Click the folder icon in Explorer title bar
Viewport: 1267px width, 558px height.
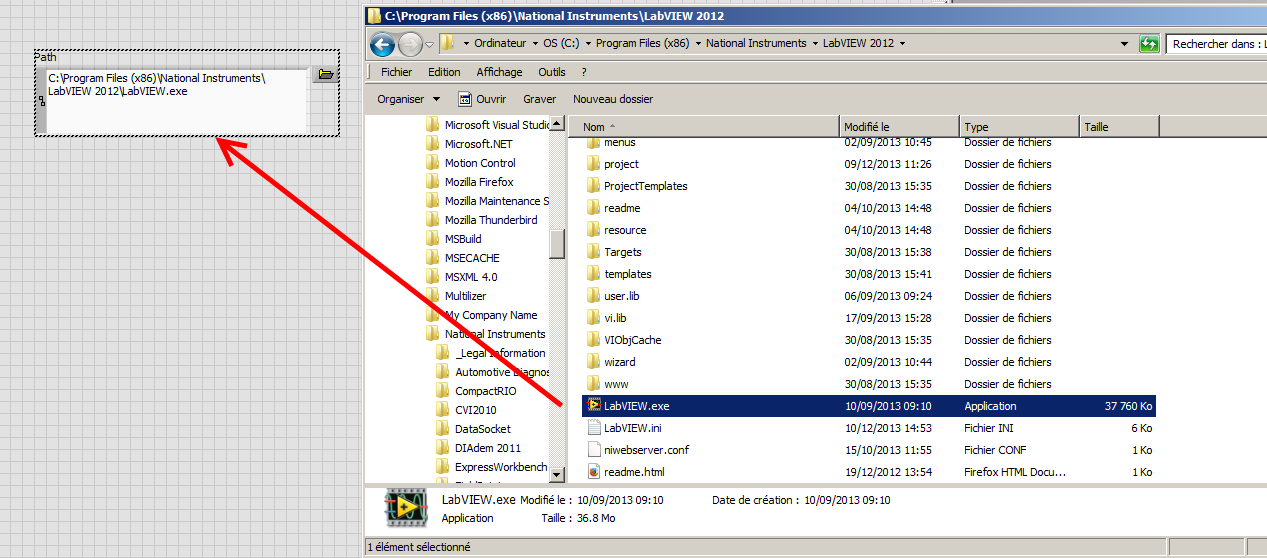point(374,15)
